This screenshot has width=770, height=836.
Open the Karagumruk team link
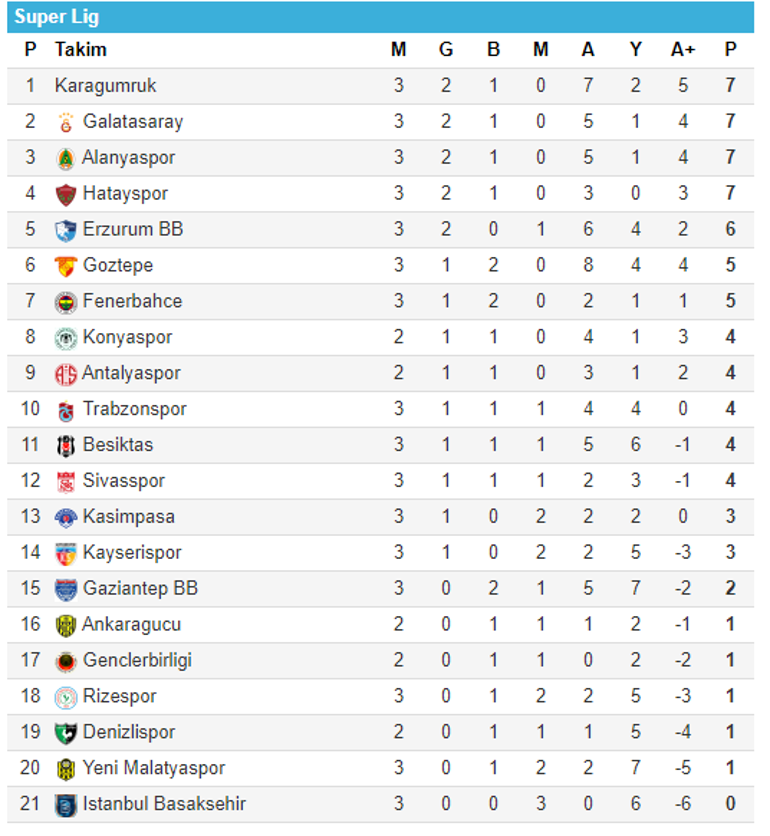[x=106, y=86]
